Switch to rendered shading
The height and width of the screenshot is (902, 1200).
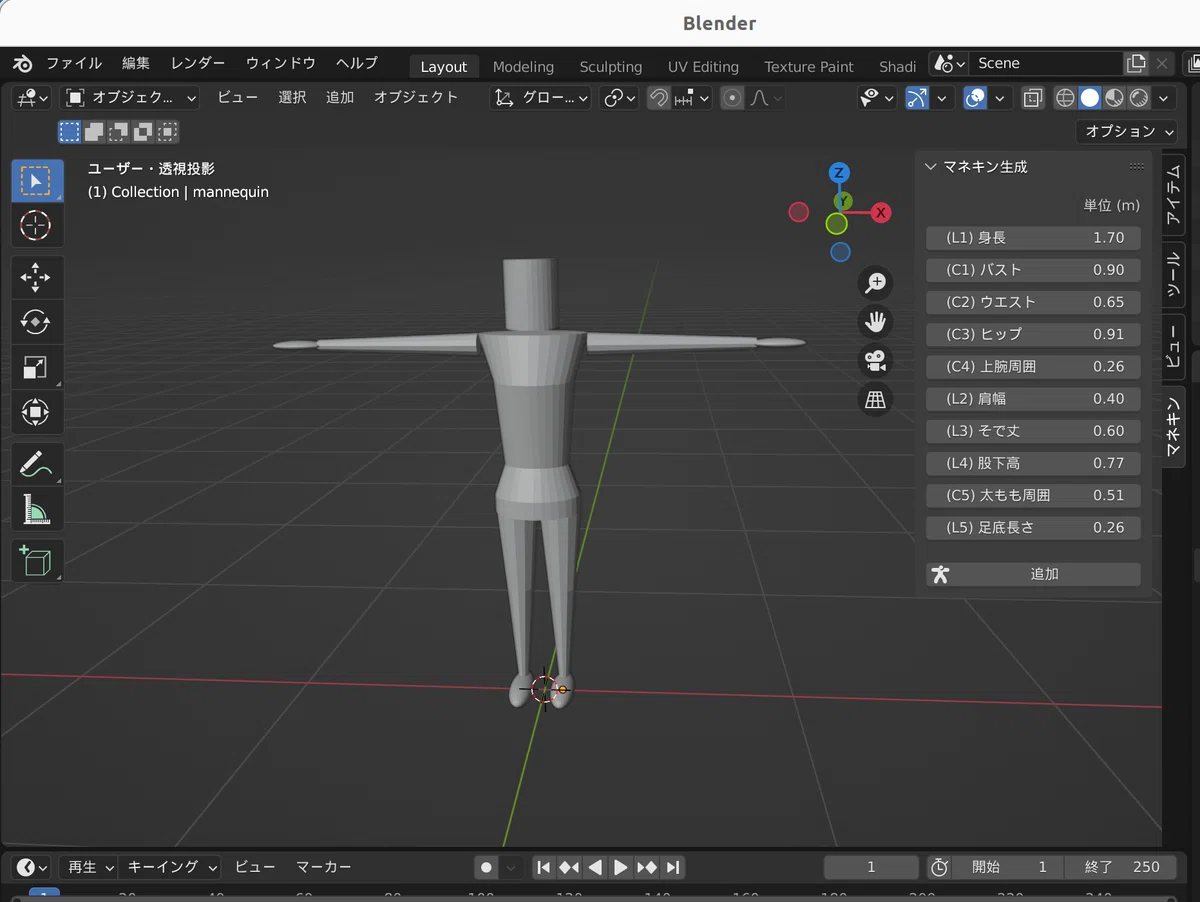click(x=1139, y=98)
